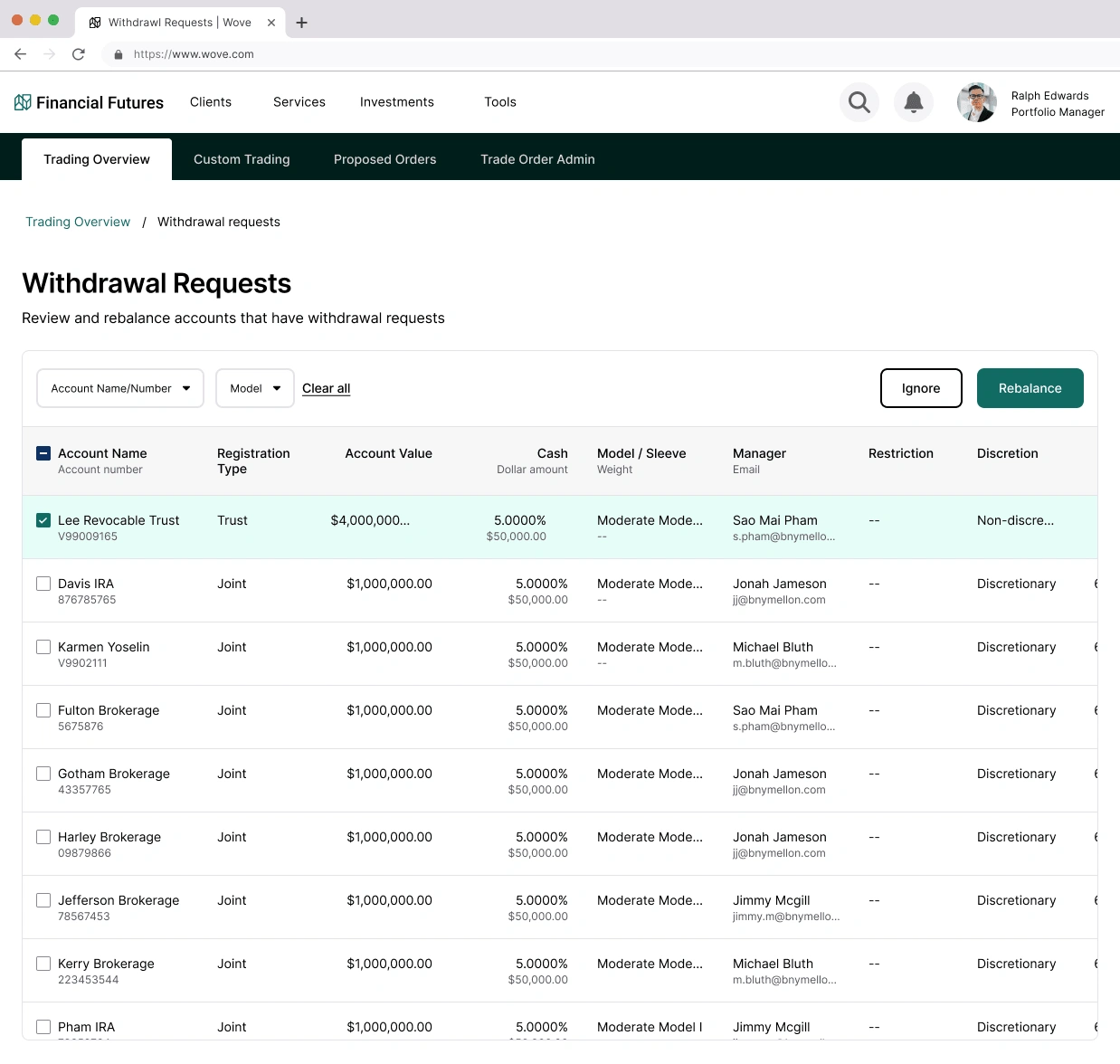Select the Fulton Brokerage checkbox

(x=43, y=710)
